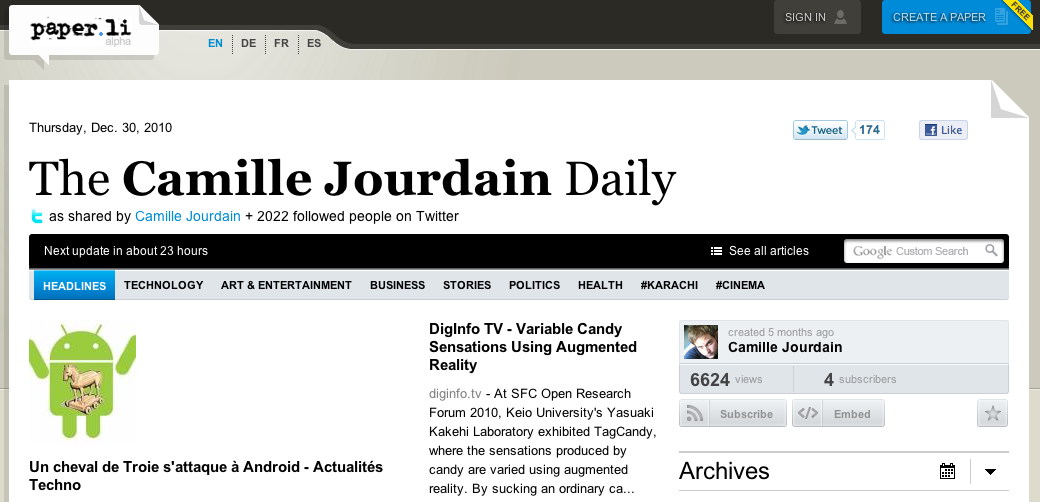Open the Art & Entertainment tab
Image resolution: width=1040 pixels, height=502 pixels.
(286, 285)
